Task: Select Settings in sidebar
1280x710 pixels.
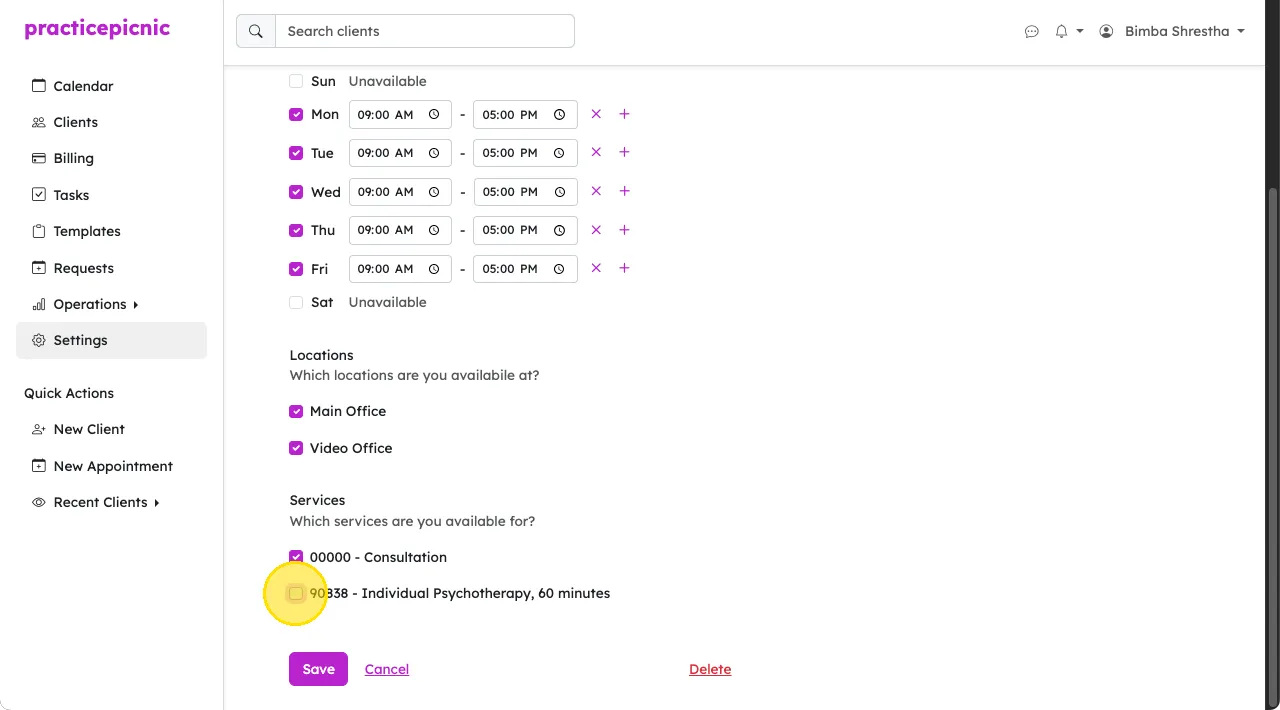Action: coord(111,340)
